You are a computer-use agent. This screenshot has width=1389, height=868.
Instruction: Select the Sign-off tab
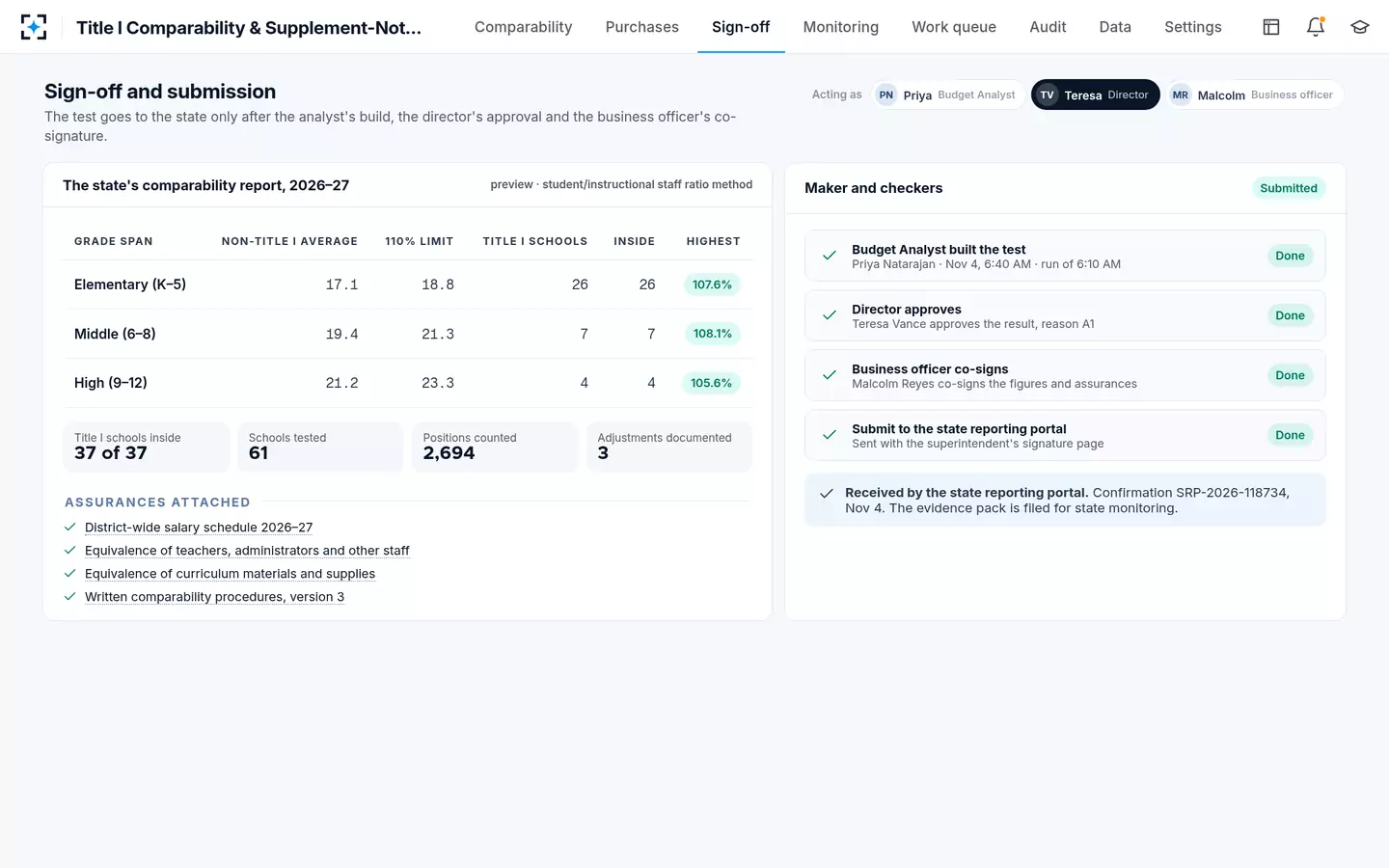coord(741,27)
